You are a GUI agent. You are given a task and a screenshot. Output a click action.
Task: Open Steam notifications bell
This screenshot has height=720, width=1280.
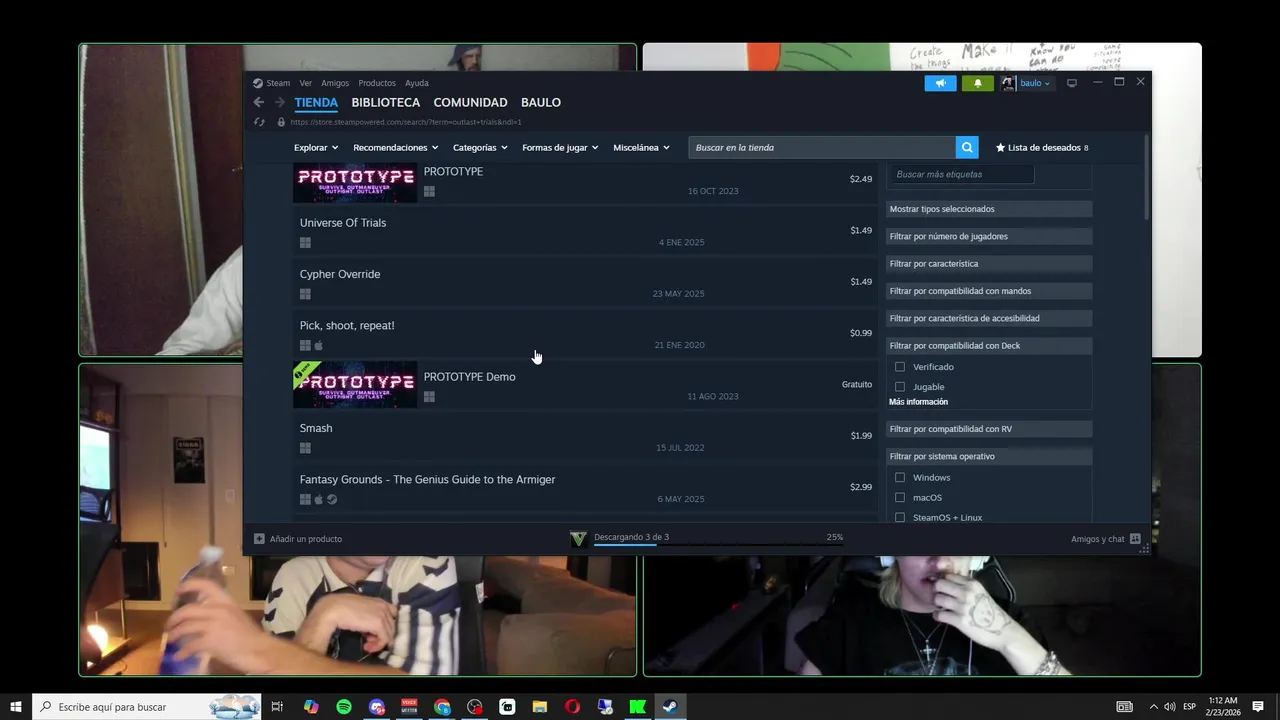point(977,83)
